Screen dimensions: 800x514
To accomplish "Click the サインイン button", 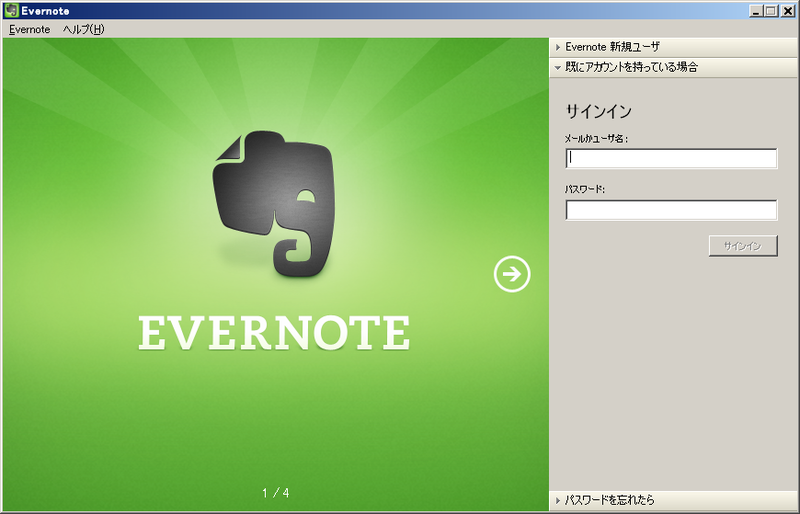I will tap(743, 246).
